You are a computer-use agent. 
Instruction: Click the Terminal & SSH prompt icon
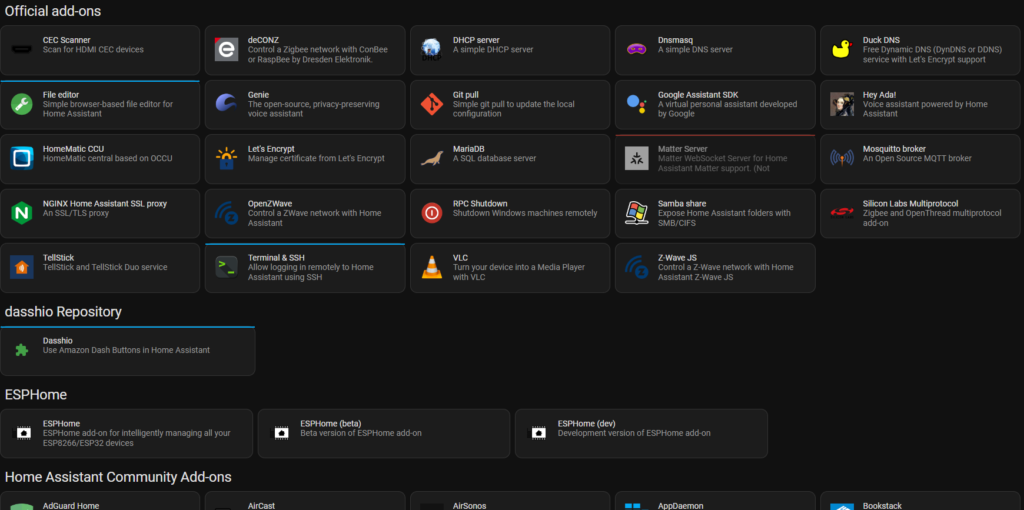coord(227,267)
